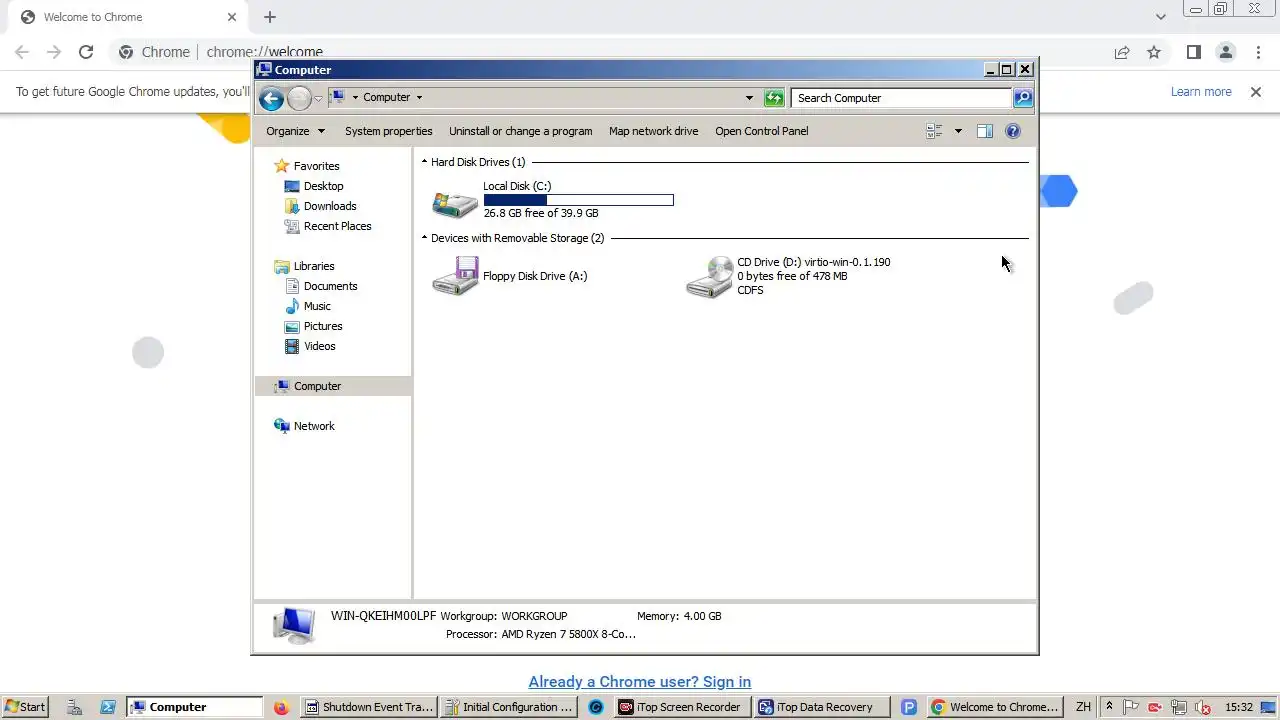Click Uninstall or change a program
Viewport: 1280px width, 720px height.
pos(520,131)
